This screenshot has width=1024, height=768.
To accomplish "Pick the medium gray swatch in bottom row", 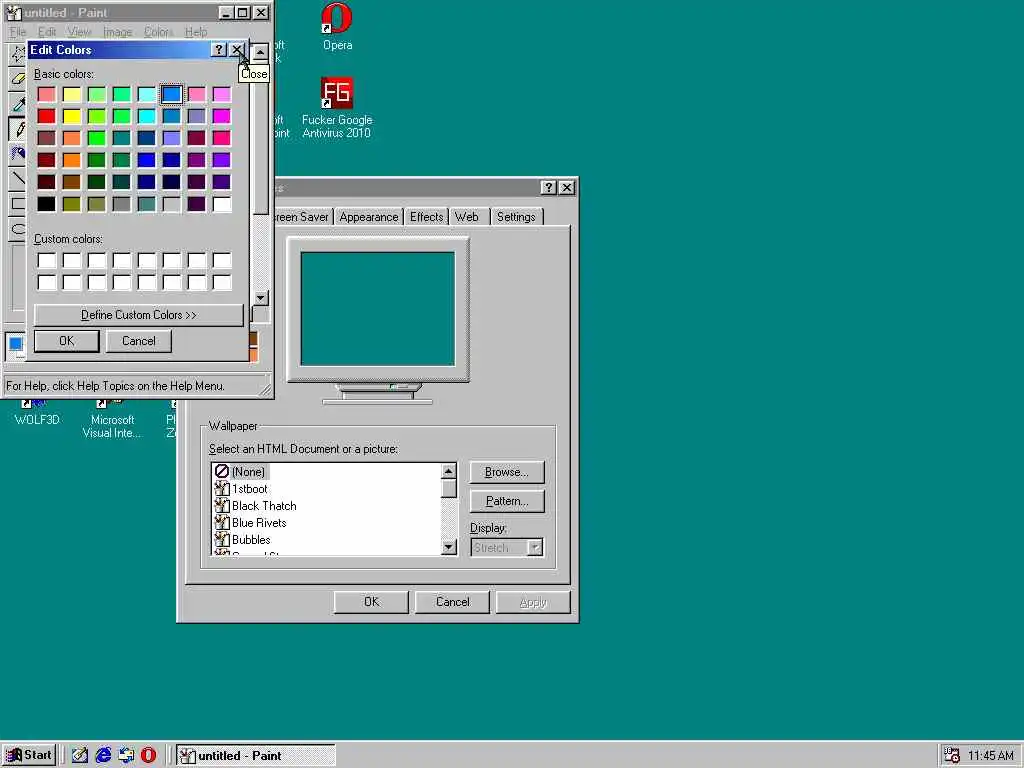I will click(x=121, y=204).
